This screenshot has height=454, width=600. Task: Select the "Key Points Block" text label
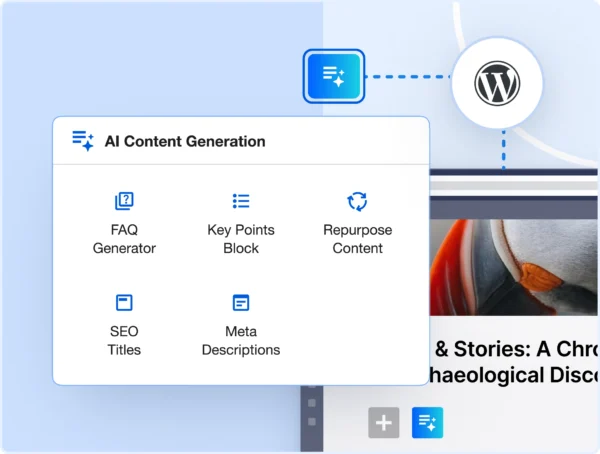[x=241, y=239]
